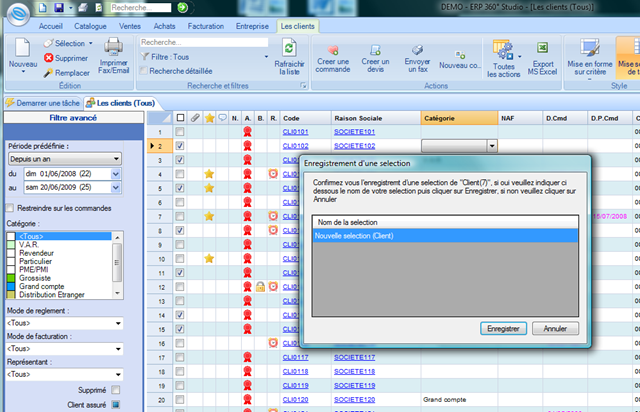Click Créer un devis icon
This screenshot has width=640, height=412.
click(375, 50)
